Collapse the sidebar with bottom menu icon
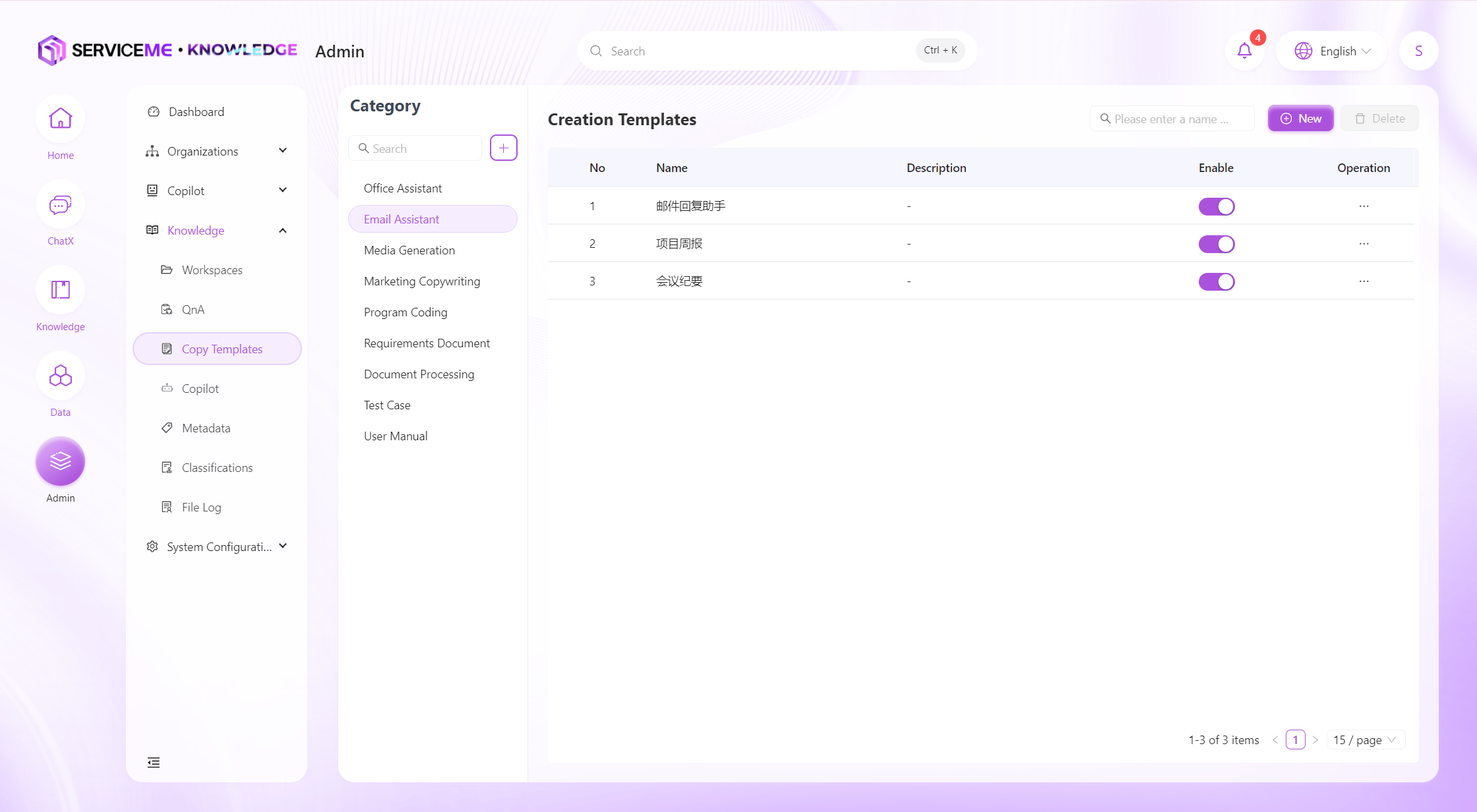 click(153, 763)
